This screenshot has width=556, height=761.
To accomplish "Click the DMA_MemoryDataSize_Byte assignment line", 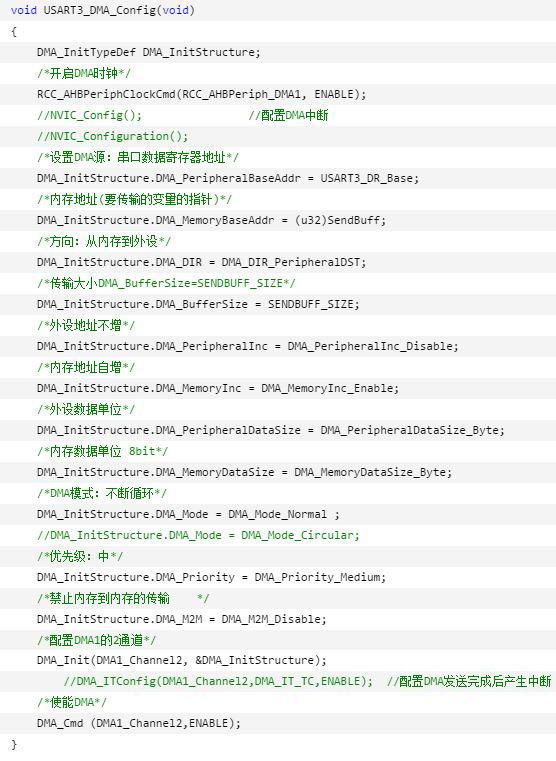I will tap(244, 472).
